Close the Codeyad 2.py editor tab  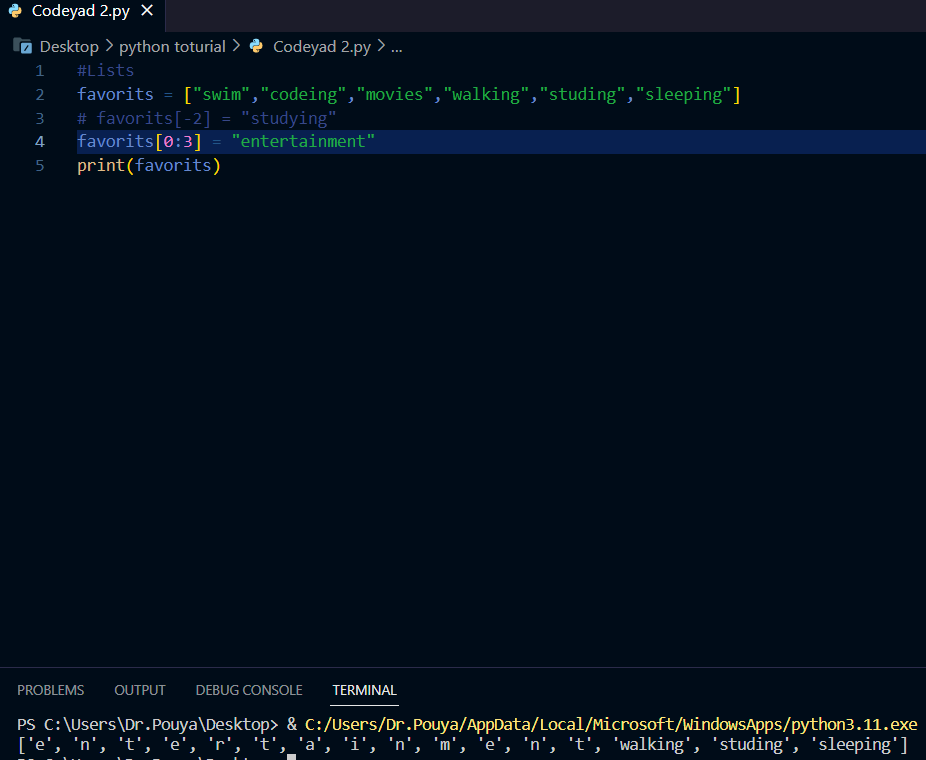point(146,11)
